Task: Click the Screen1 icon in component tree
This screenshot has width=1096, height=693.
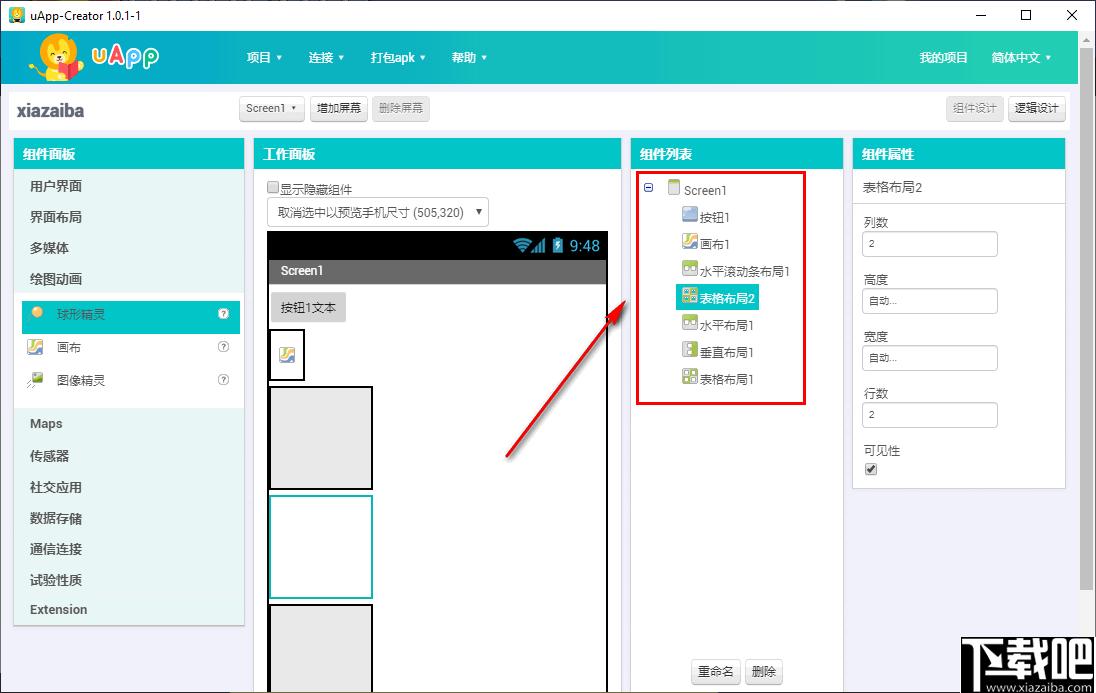Action: (x=674, y=187)
